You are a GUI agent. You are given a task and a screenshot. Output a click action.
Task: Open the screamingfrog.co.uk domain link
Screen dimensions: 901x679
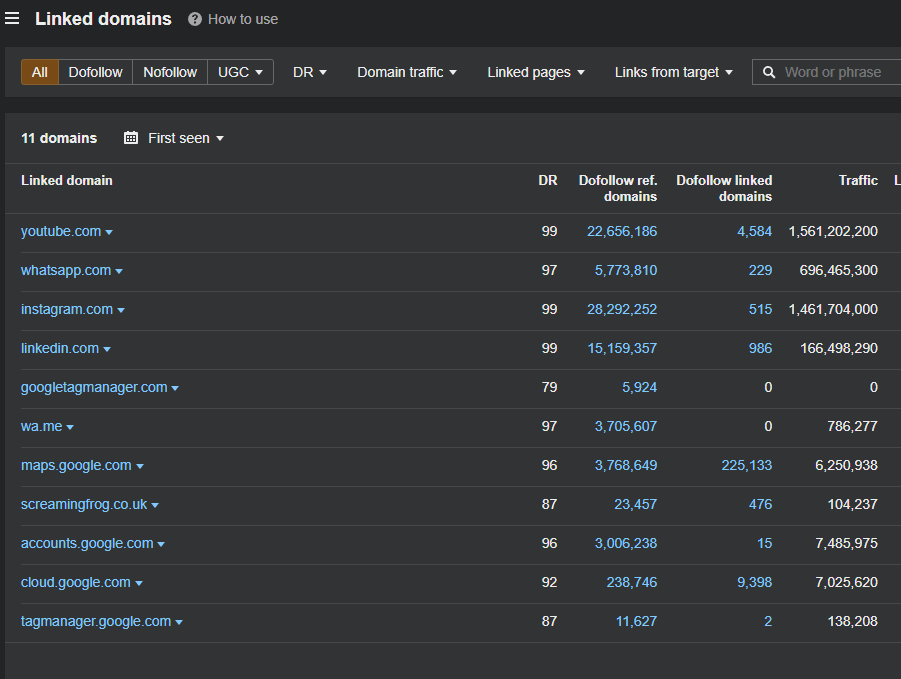84,505
